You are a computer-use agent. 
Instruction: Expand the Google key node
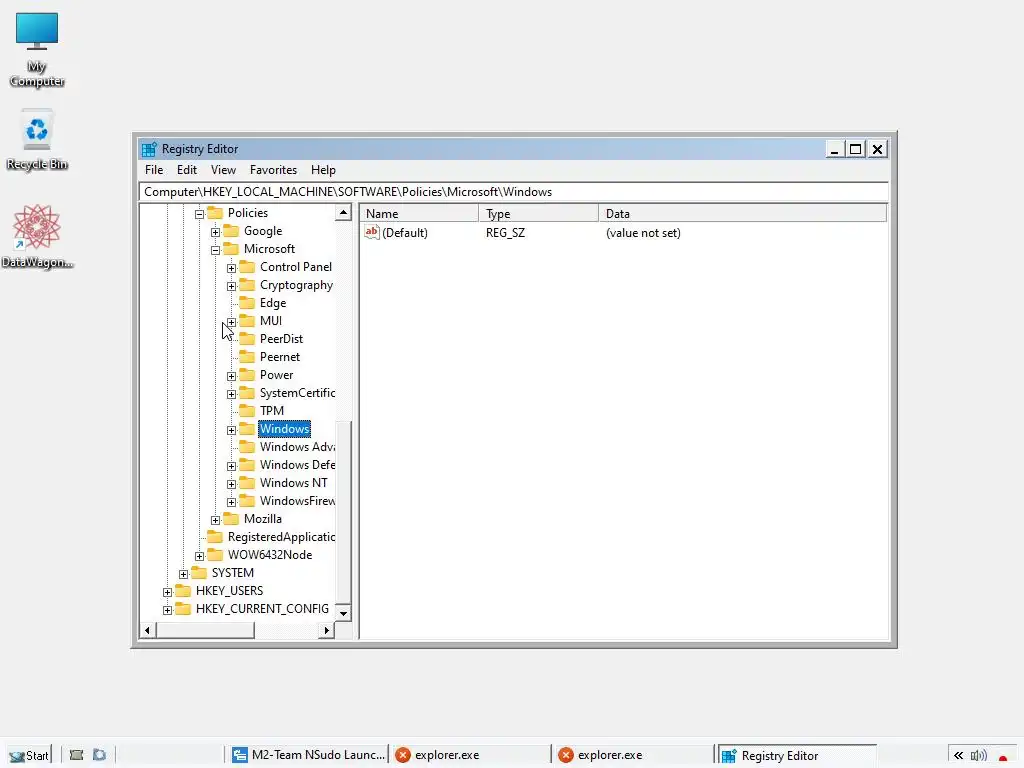pos(216,232)
